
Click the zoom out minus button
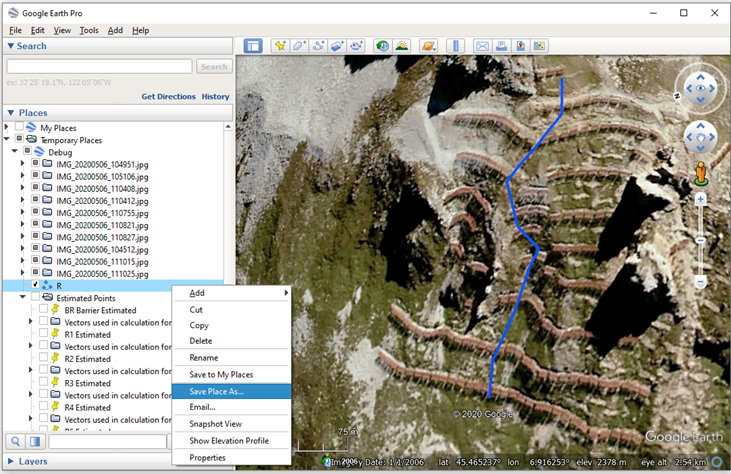(700, 282)
